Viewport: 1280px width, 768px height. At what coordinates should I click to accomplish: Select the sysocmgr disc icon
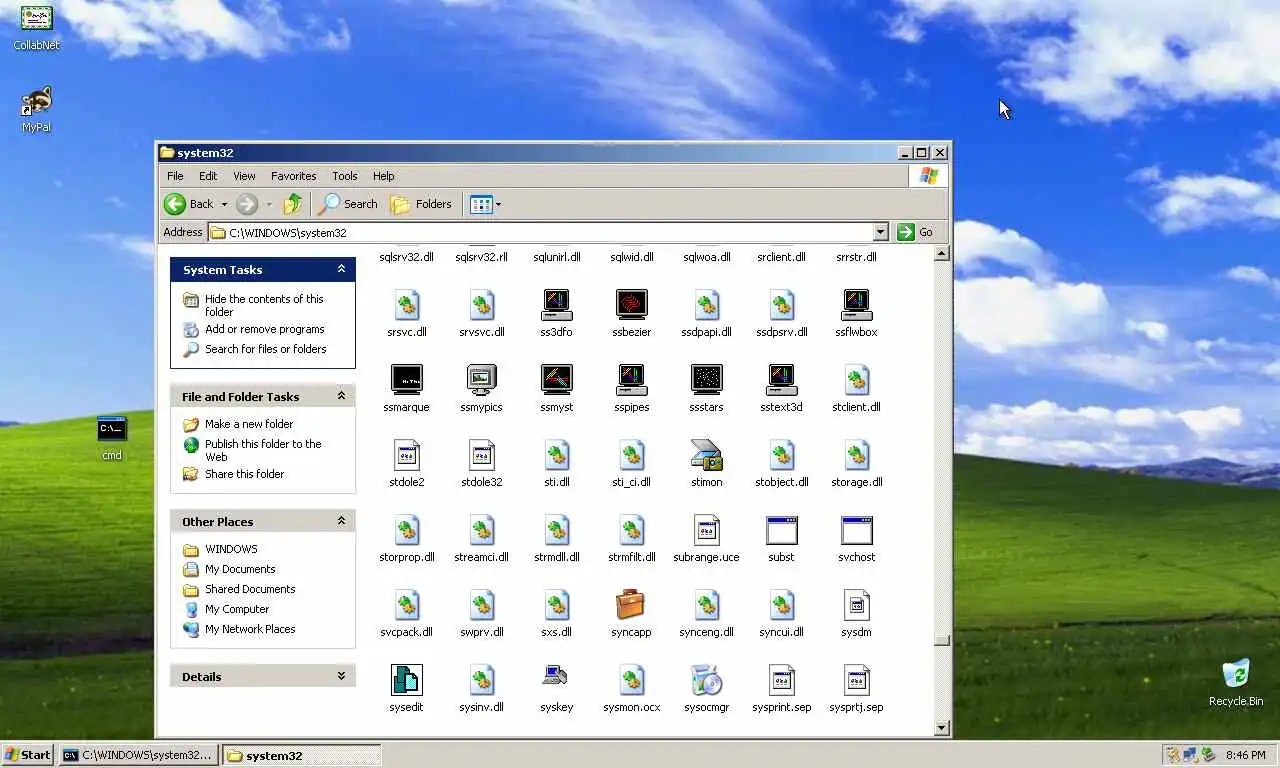[x=706, y=680]
